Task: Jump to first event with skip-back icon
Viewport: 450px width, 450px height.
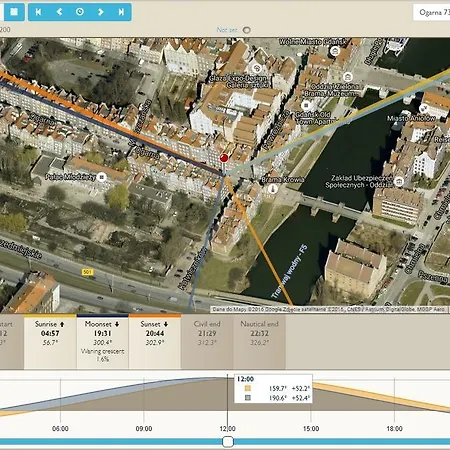Action: point(38,12)
